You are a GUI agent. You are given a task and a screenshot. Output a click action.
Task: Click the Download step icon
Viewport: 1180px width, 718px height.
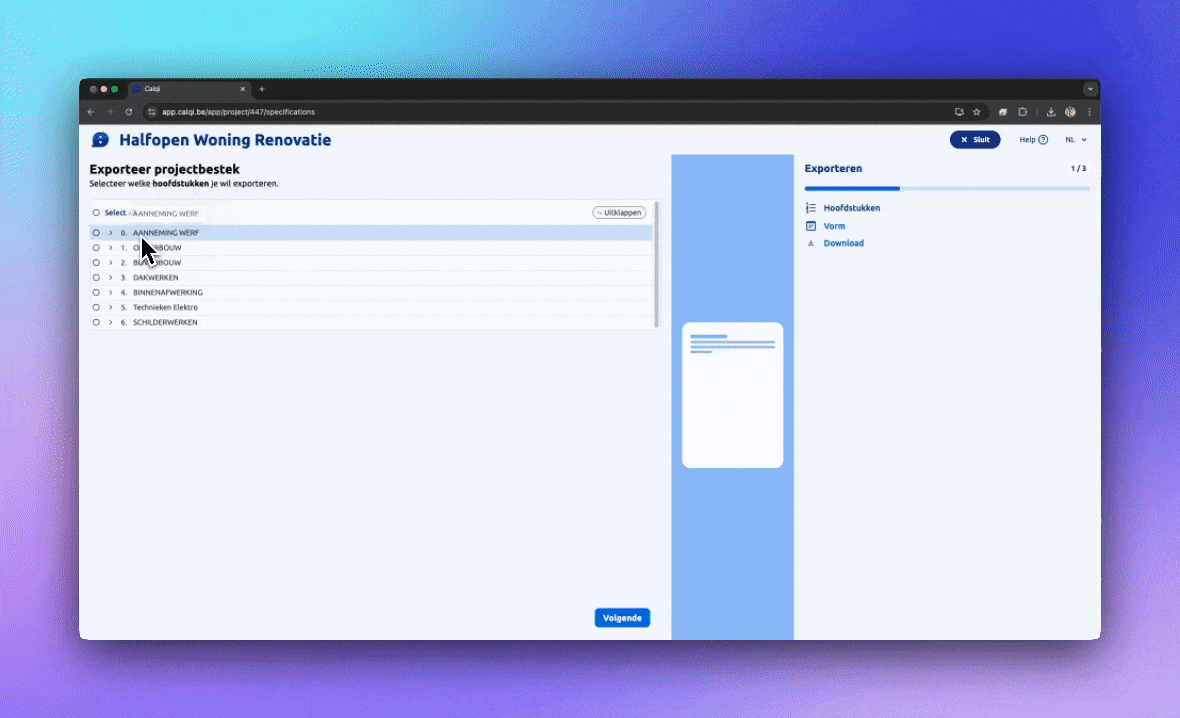pos(811,243)
